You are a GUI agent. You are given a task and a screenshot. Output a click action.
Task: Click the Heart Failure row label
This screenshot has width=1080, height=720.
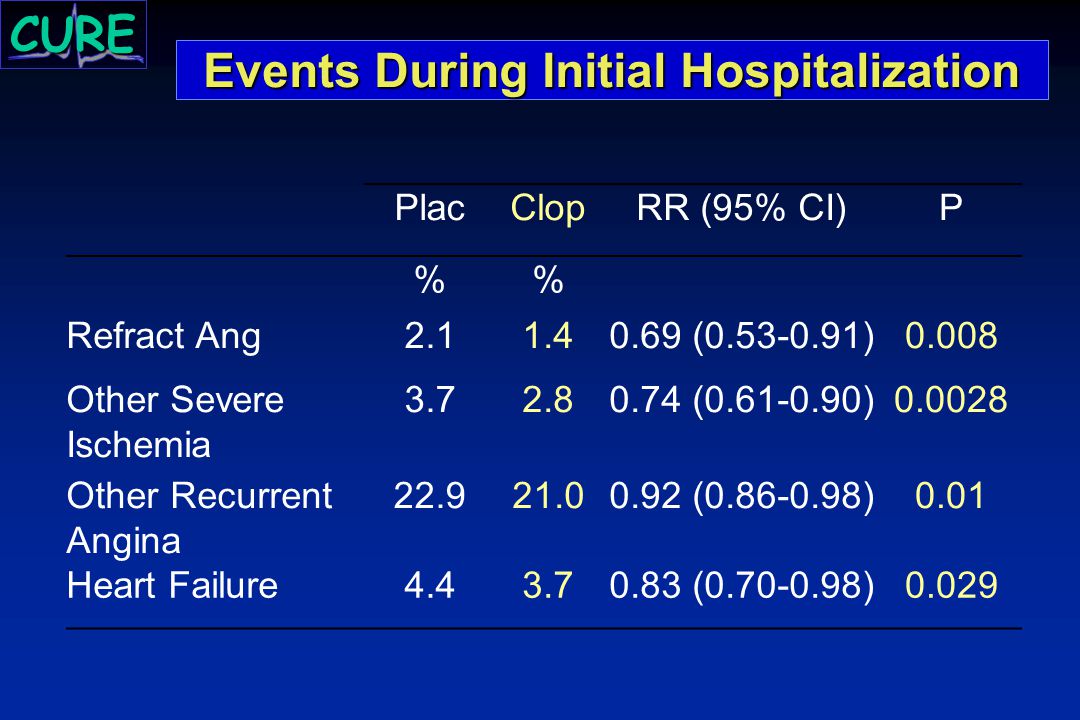pos(172,586)
